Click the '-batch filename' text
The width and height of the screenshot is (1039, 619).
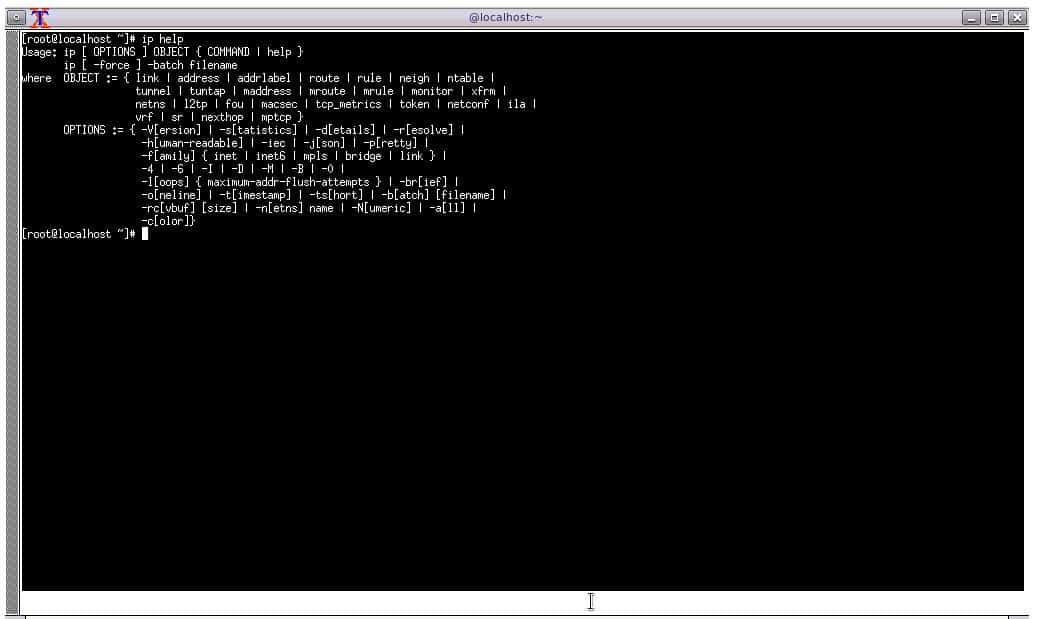coord(192,65)
